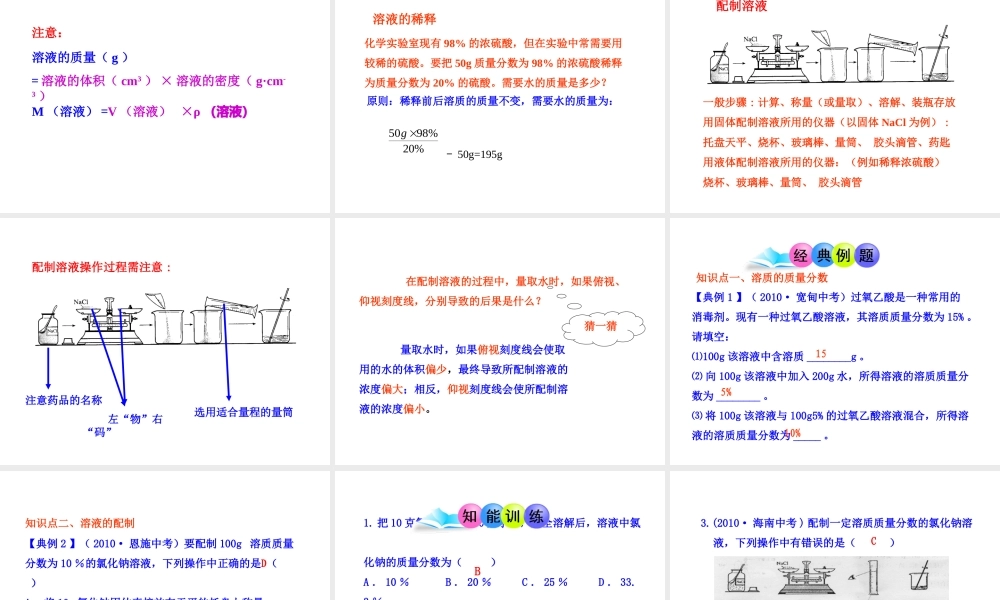The width and height of the screenshot is (1000, 600).
Task: Open the 配制溶液 apparatus steps slide
Action: point(835,105)
